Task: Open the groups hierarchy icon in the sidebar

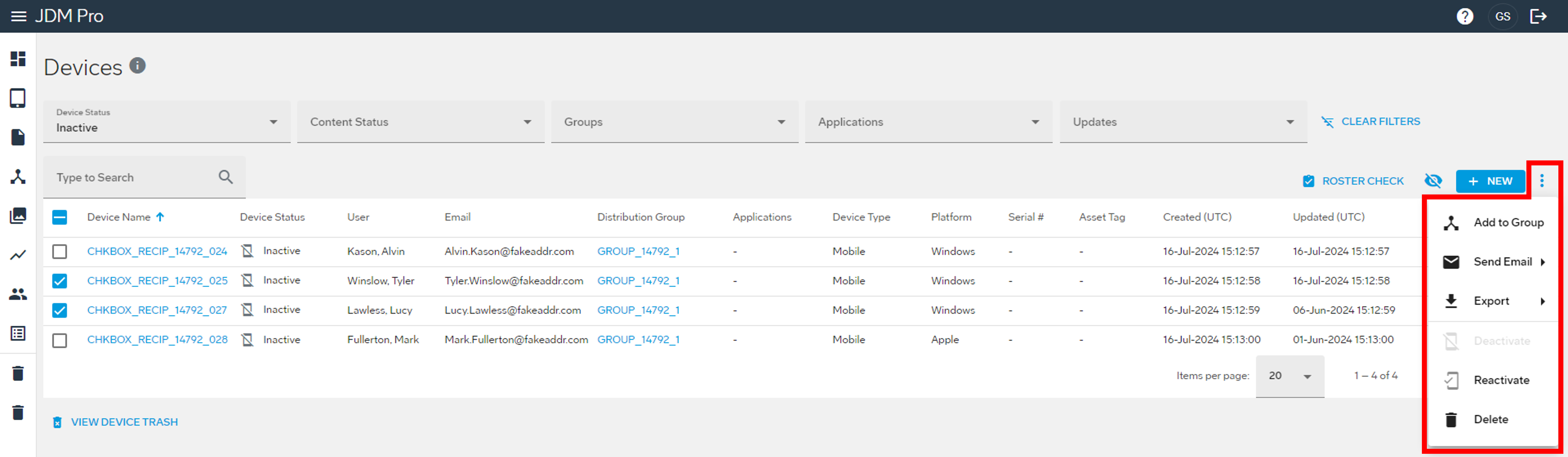Action: (18, 176)
